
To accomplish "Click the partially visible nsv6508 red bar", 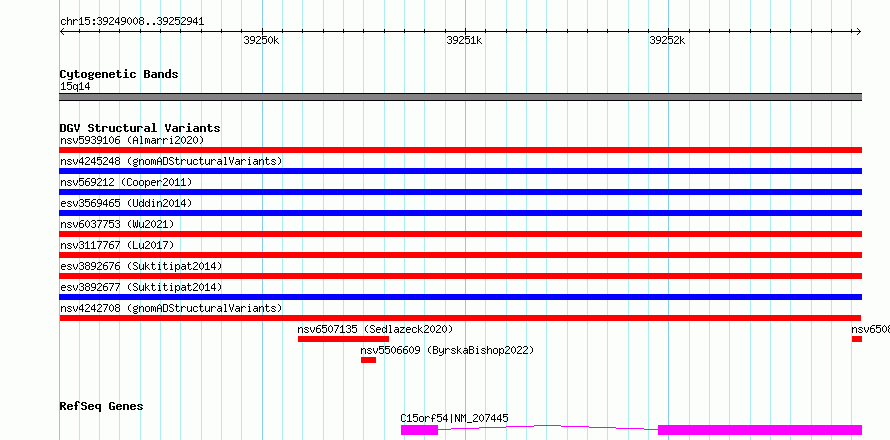I will 857,339.
